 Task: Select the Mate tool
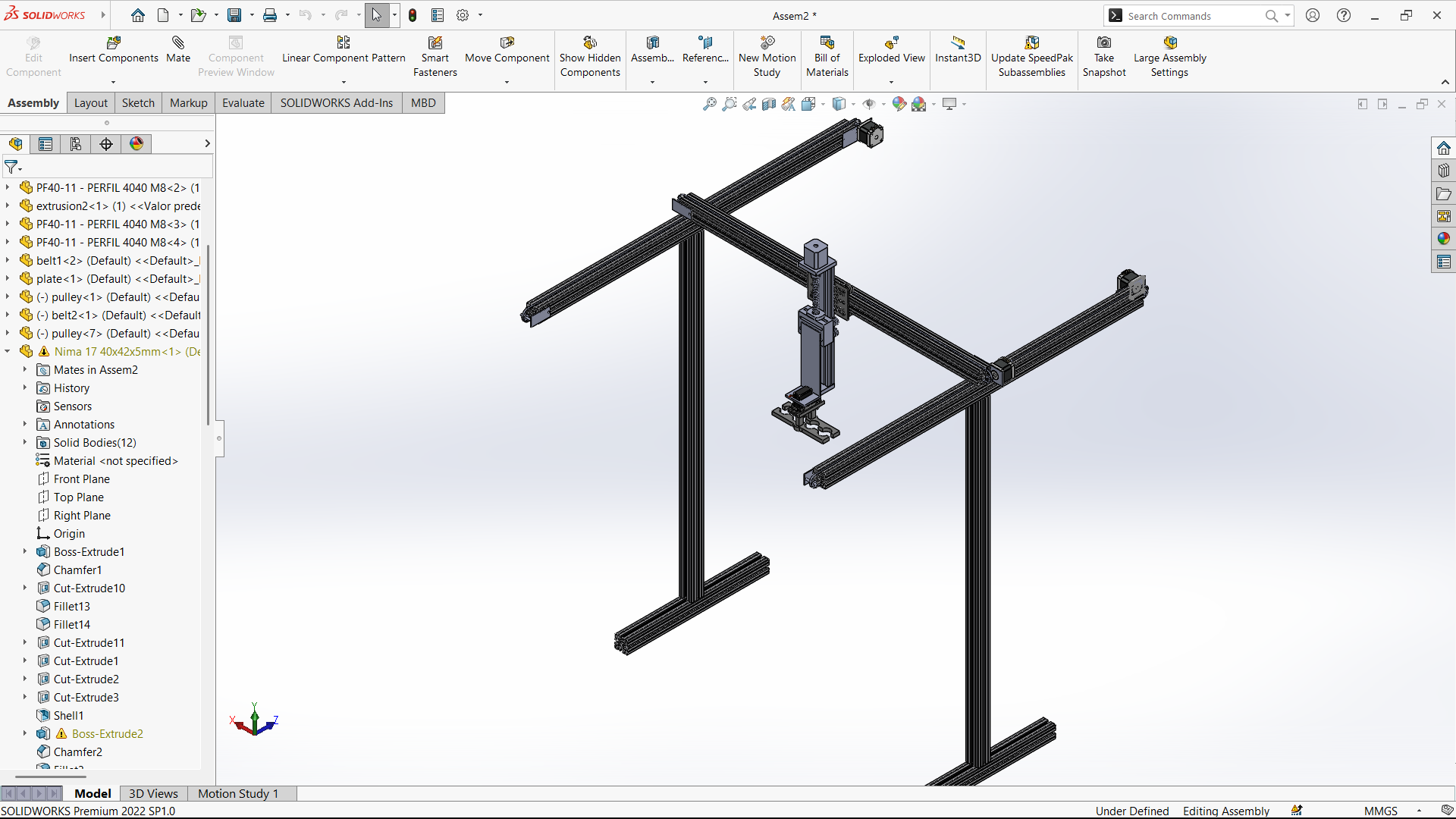point(178,50)
